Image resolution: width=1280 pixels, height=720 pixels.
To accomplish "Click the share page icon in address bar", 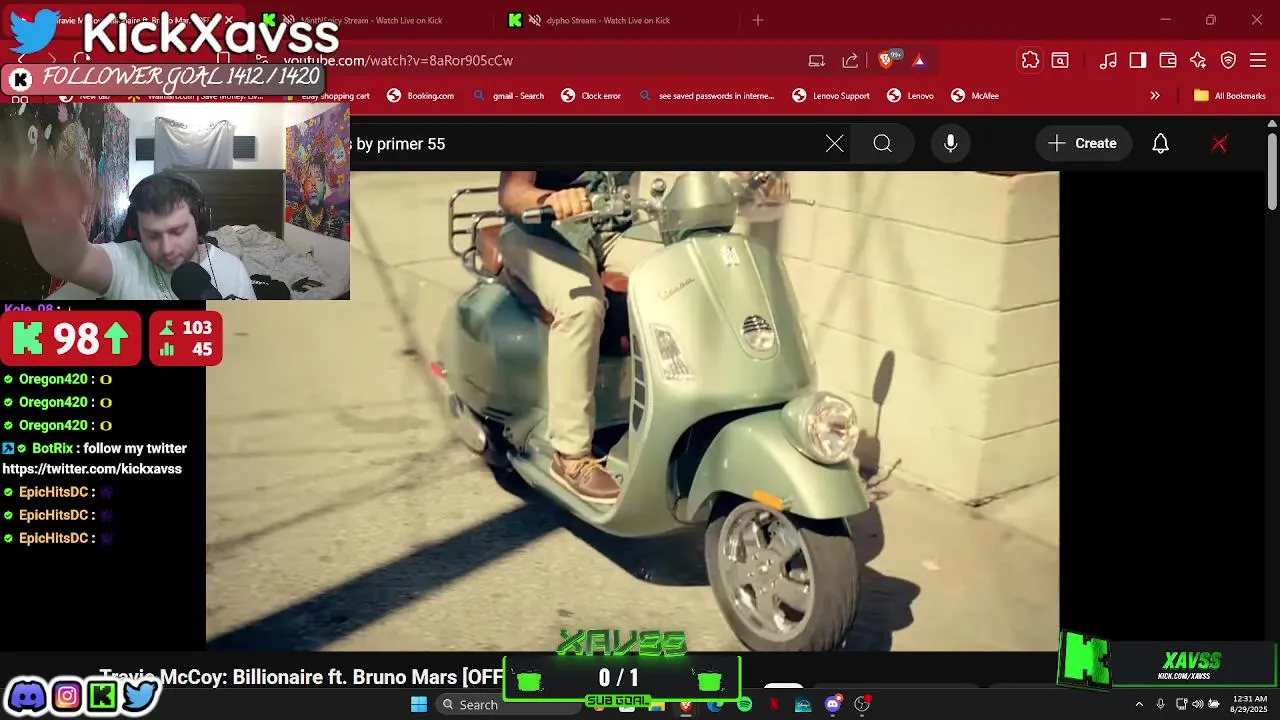I will pyautogui.click(x=850, y=61).
